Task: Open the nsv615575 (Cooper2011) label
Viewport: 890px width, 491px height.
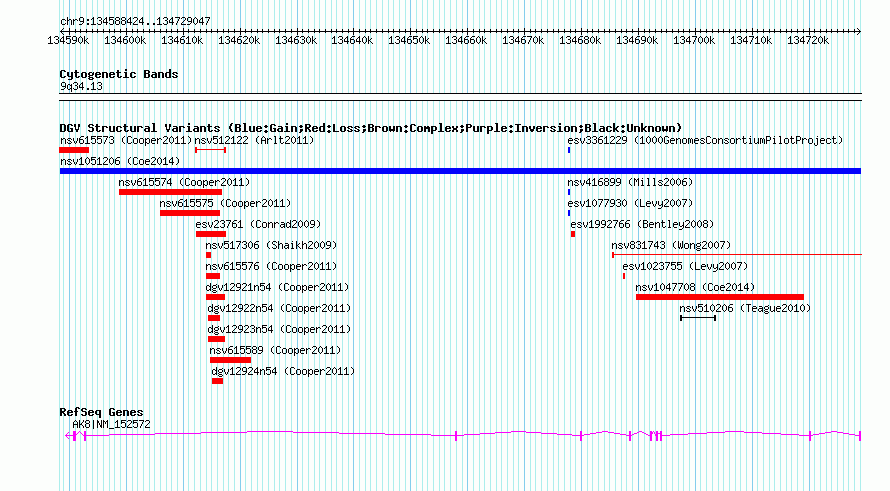Action: point(225,203)
